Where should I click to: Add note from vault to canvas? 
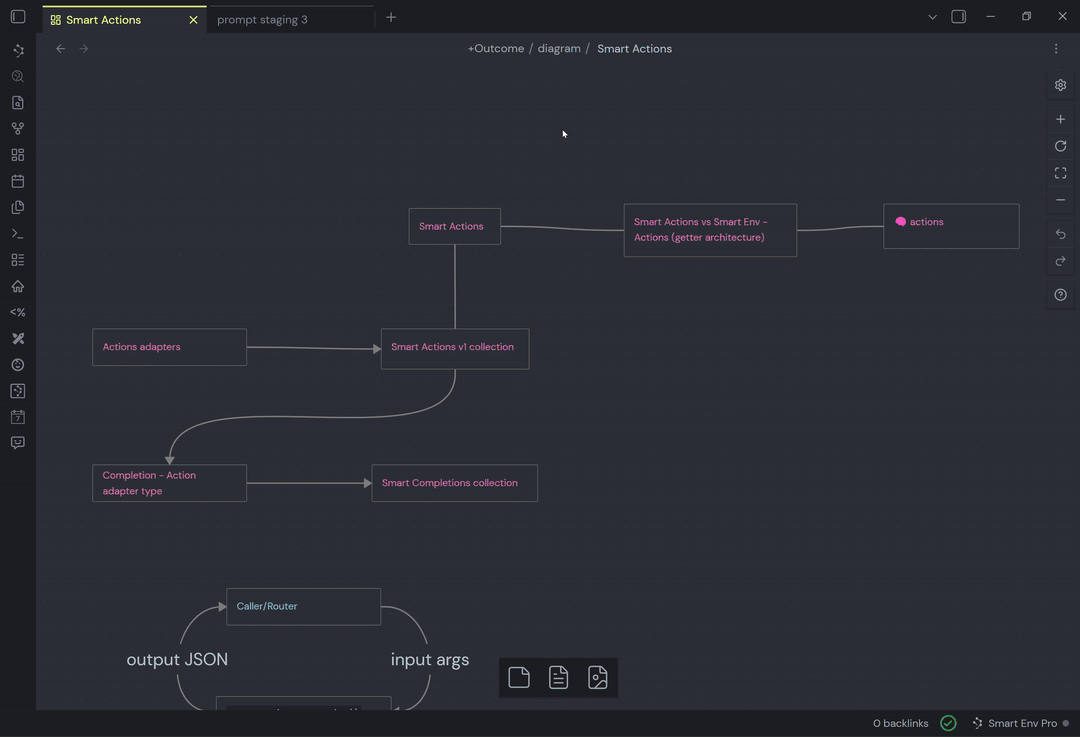tap(558, 678)
